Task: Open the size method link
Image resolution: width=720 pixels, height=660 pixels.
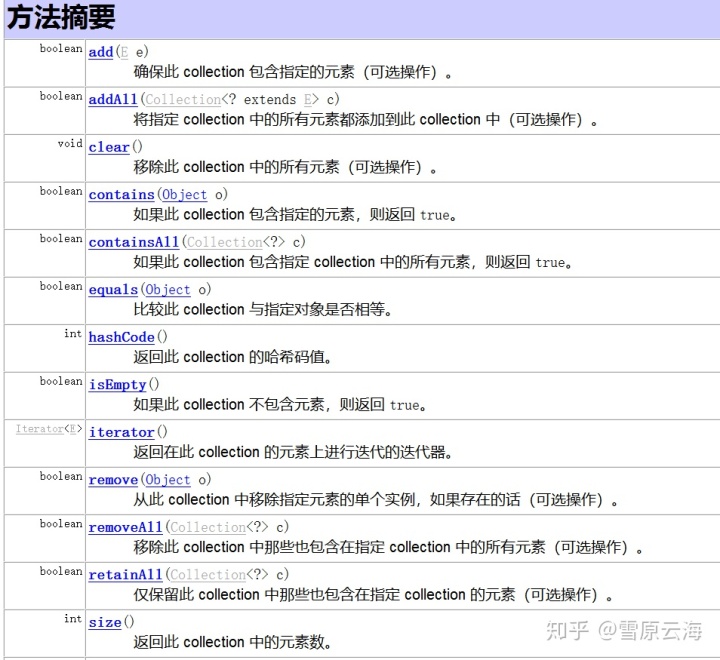Action: pos(105,622)
